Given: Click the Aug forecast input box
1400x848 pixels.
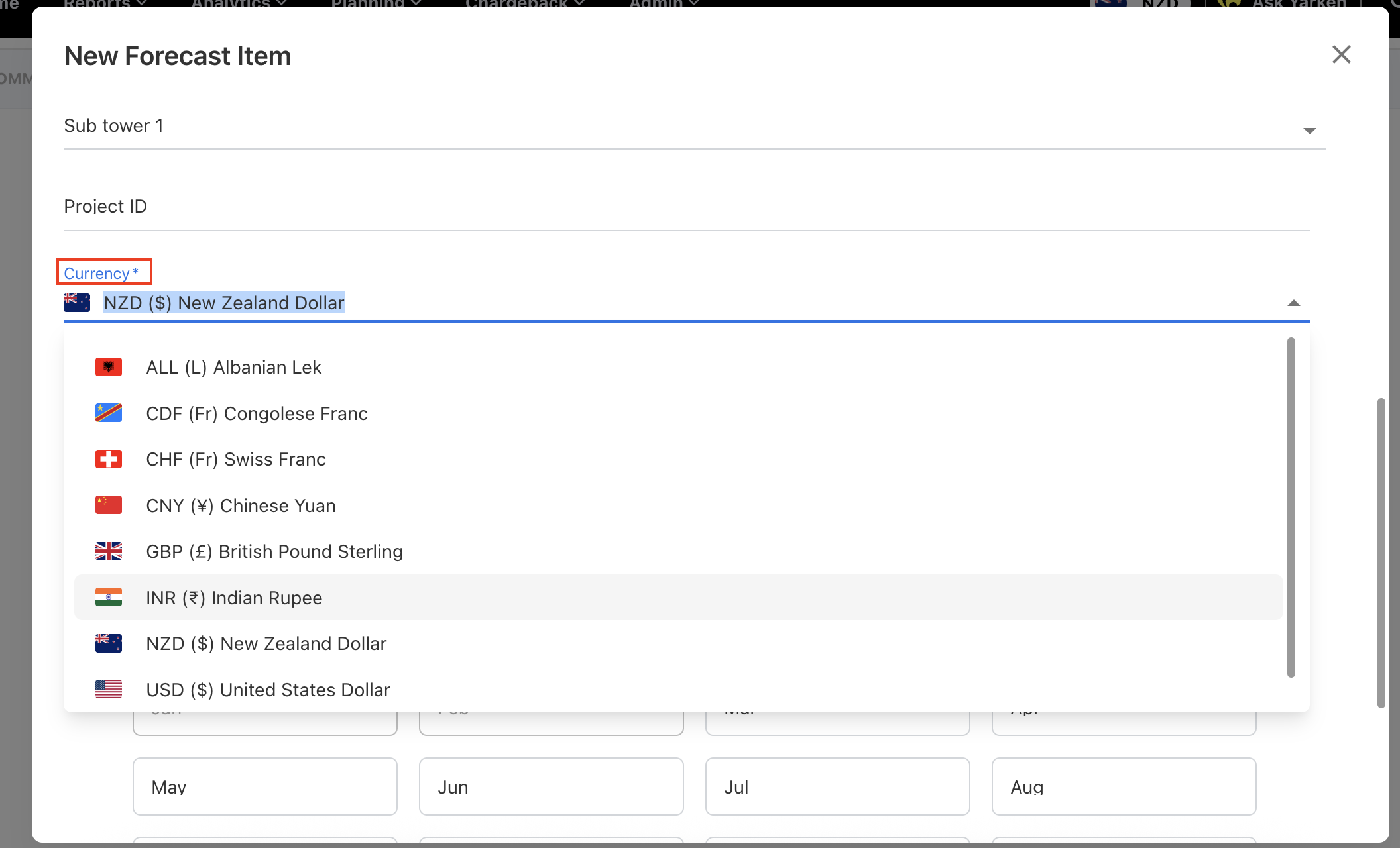Looking at the screenshot, I should 1124,786.
